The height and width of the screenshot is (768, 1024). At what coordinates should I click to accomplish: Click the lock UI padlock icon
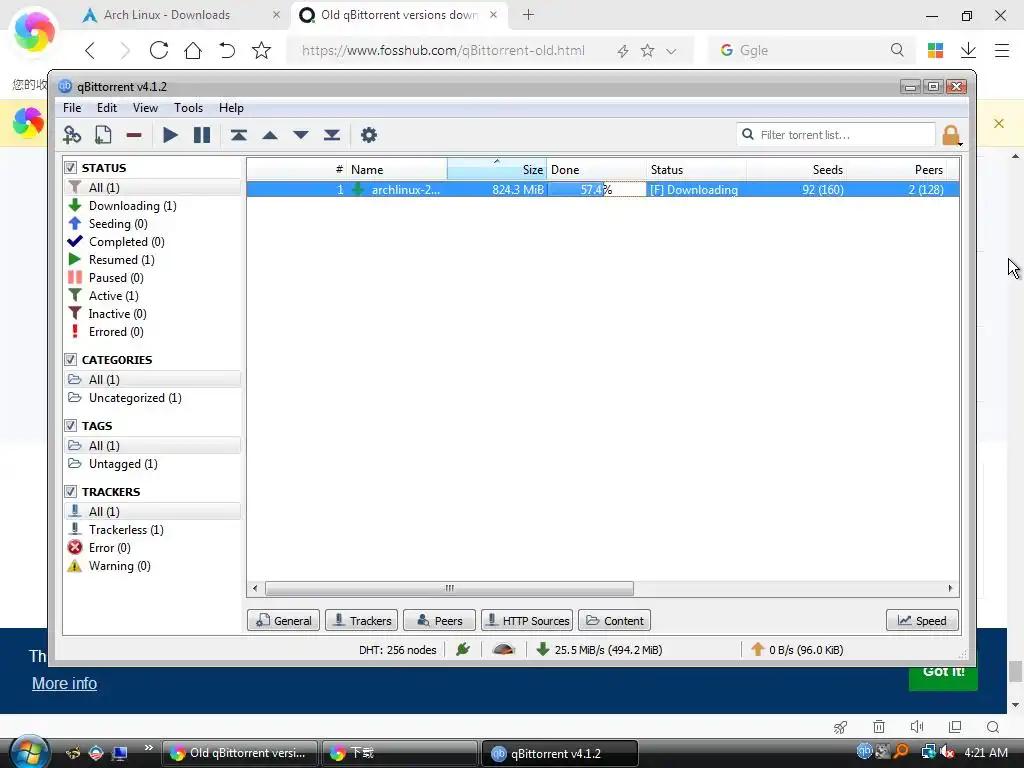pyautogui.click(x=951, y=135)
